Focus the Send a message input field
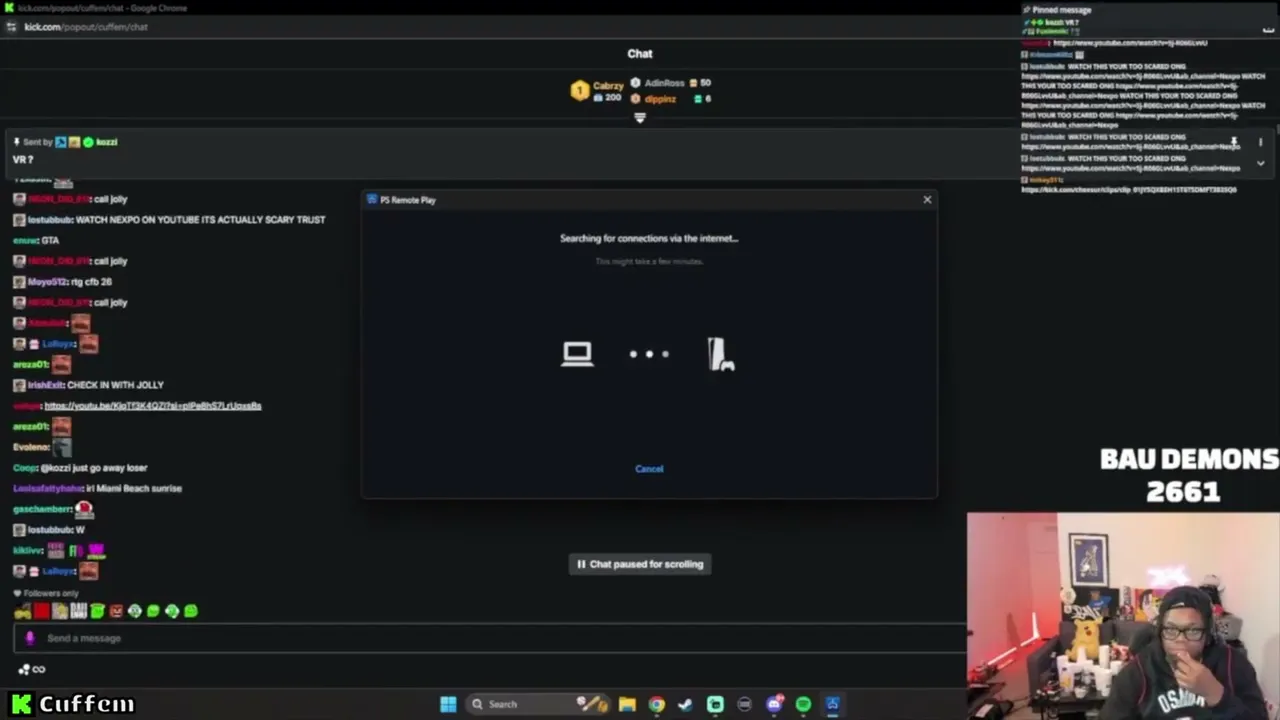Viewport: 1280px width, 720px height. (x=490, y=638)
